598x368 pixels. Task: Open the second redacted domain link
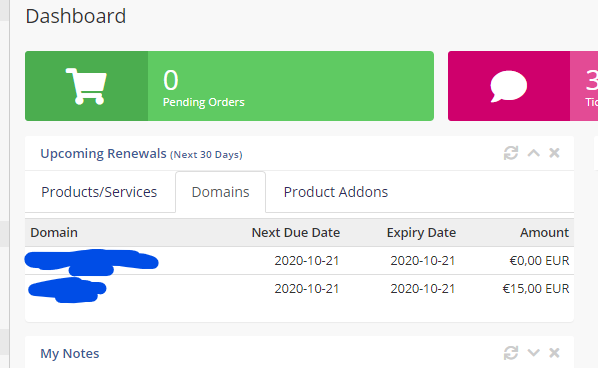coord(67,290)
